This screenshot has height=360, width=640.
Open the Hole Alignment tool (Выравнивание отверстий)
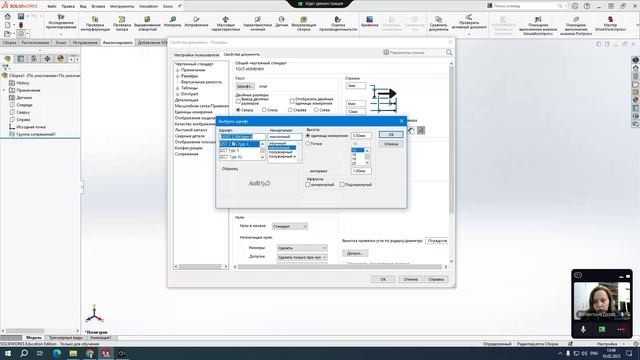pyautogui.click(x=147, y=24)
